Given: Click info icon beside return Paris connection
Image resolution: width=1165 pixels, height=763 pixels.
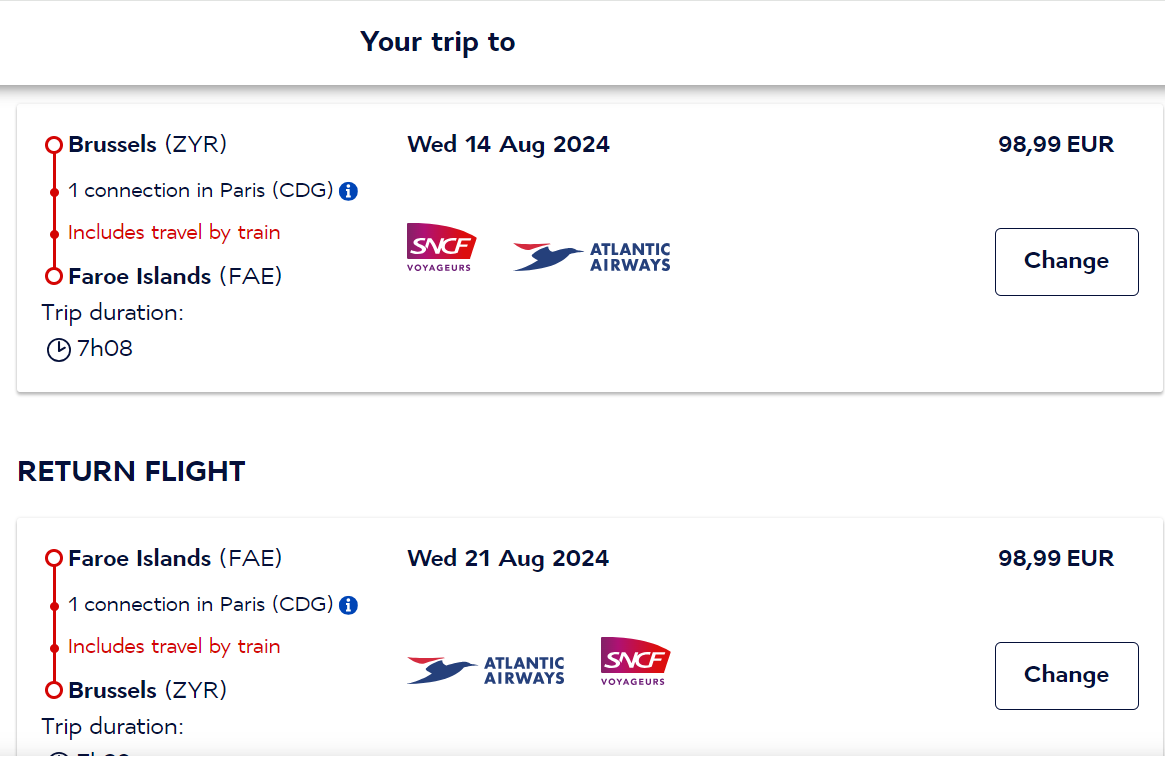Looking at the screenshot, I should (x=348, y=605).
